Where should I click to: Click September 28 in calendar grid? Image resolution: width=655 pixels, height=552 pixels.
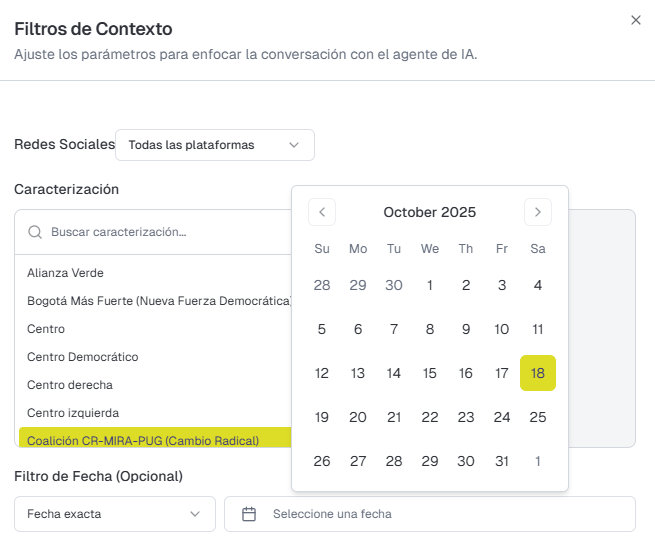tap(322, 285)
